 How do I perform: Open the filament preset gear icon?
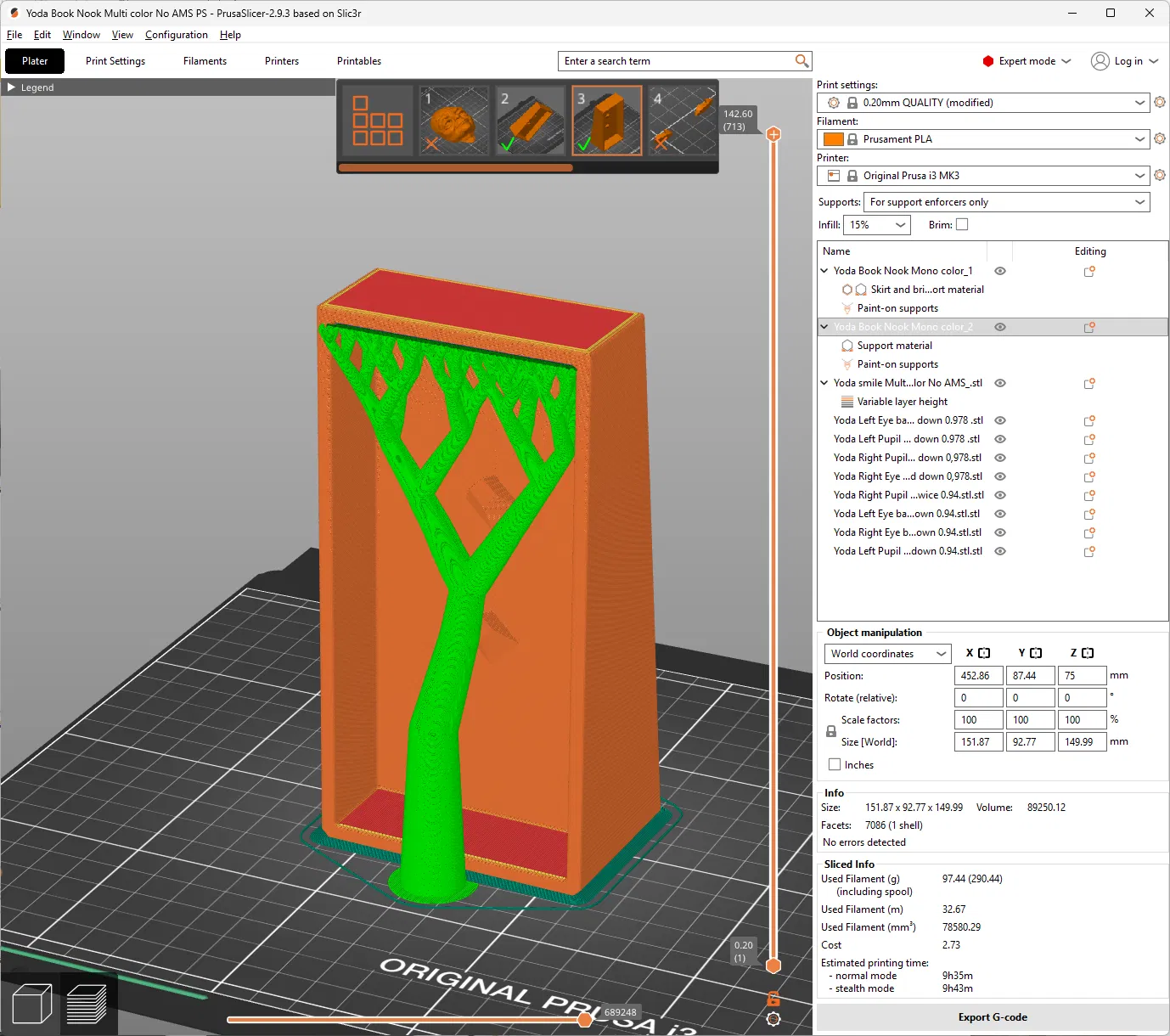(1160, 139)
